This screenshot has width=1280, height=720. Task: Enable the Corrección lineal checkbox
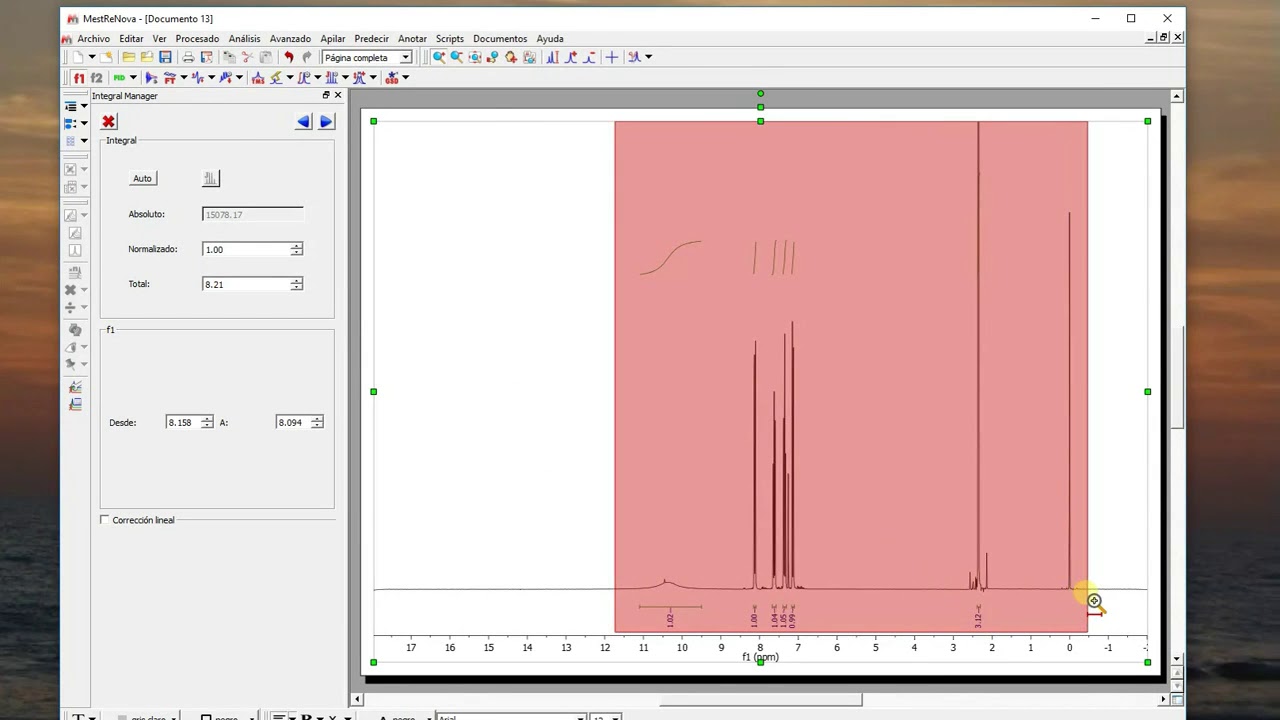tap(105, 520)
